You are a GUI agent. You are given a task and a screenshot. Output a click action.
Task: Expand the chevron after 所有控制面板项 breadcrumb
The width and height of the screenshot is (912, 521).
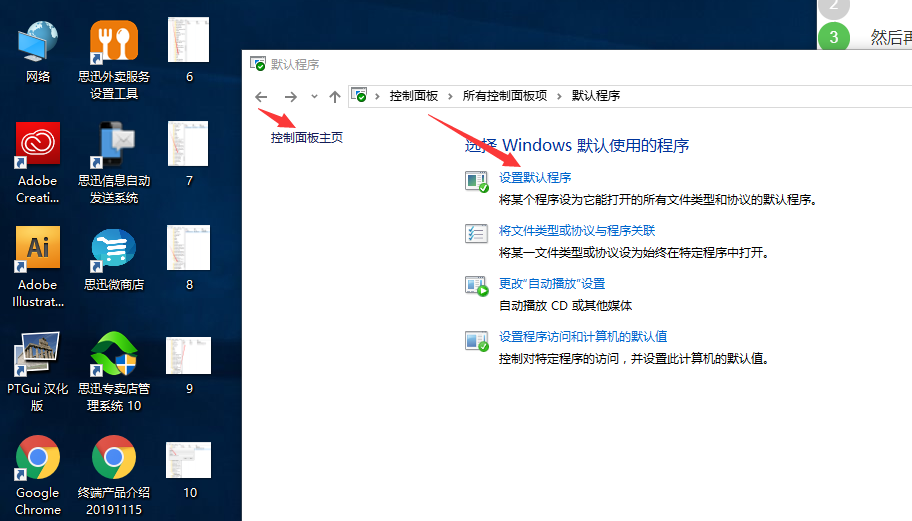559,96
